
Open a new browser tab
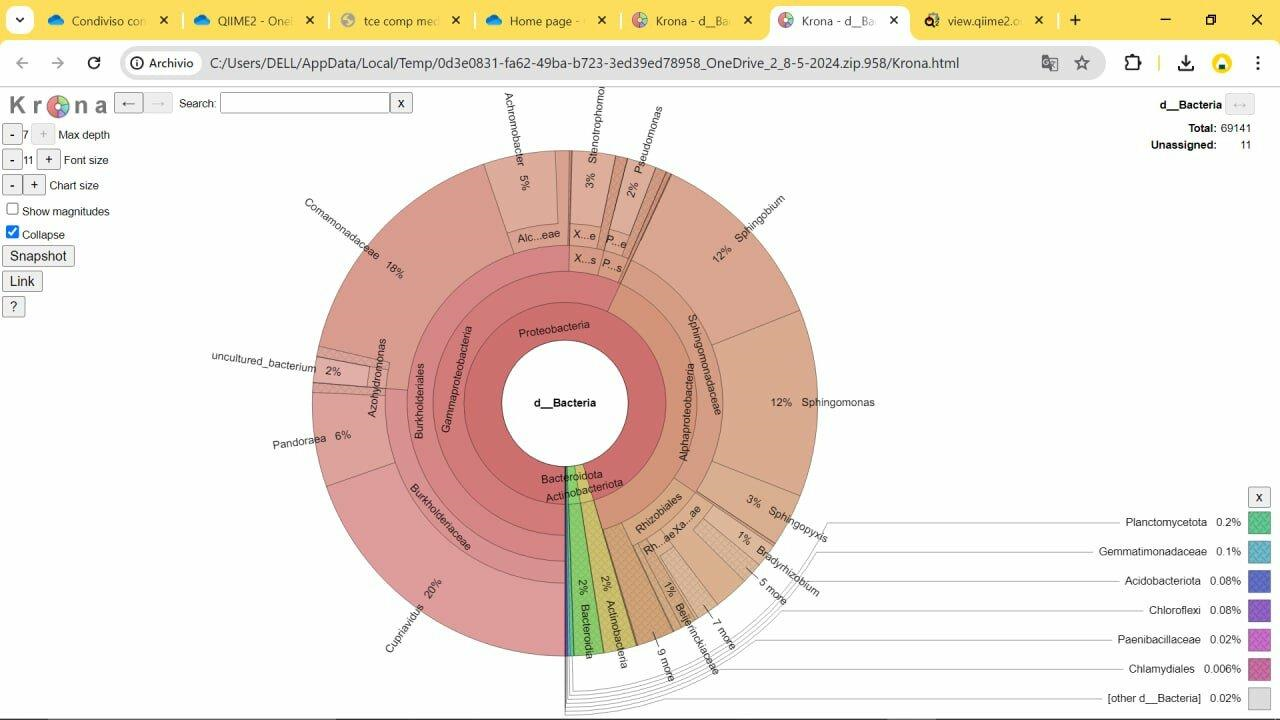pos(1075,20)
